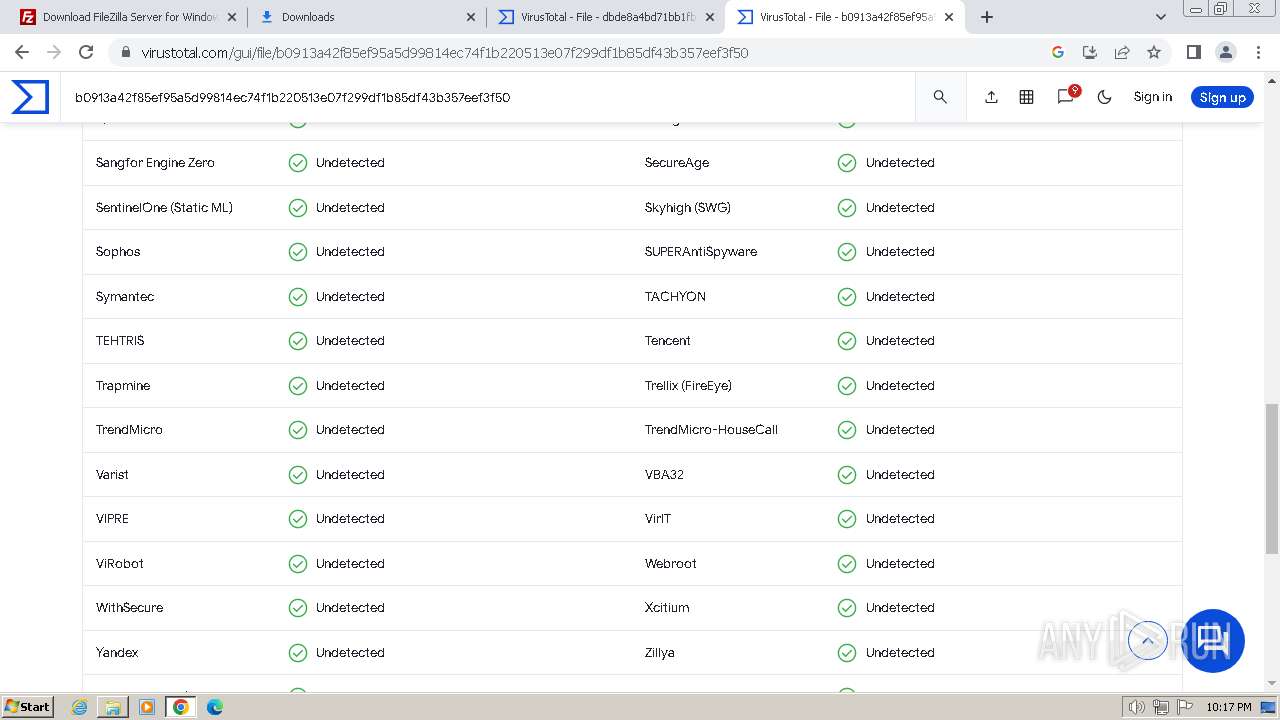Reload the page
This screenshot has height=720, width=1280.
[x=86, y=52]
